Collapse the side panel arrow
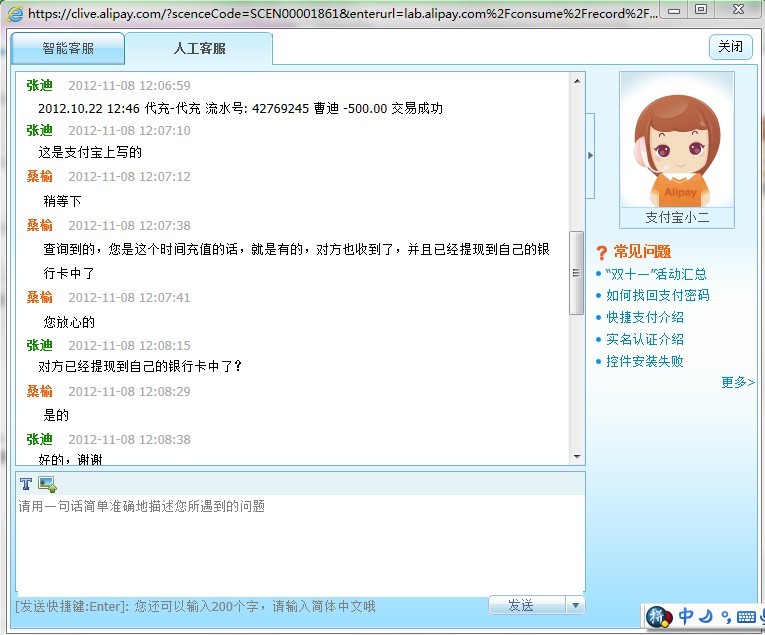This screenshot has width=765, height=635. point(590,156)
